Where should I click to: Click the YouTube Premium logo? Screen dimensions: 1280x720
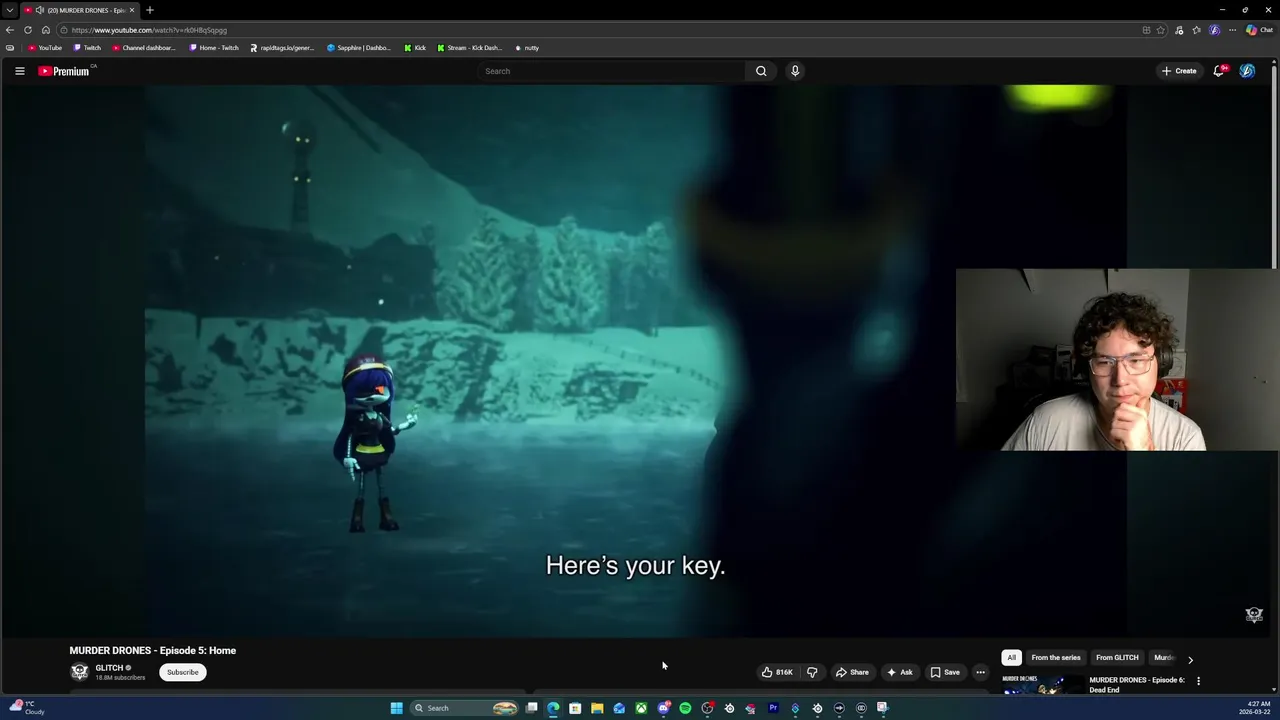coord(64,71)
